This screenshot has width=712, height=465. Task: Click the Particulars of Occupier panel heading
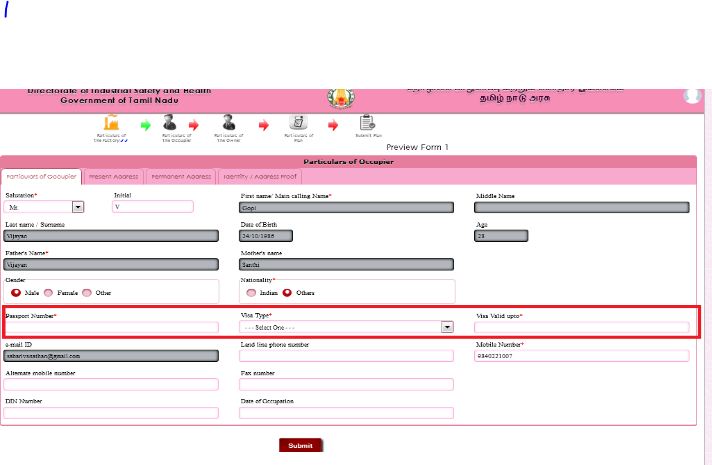pos(348,162)
